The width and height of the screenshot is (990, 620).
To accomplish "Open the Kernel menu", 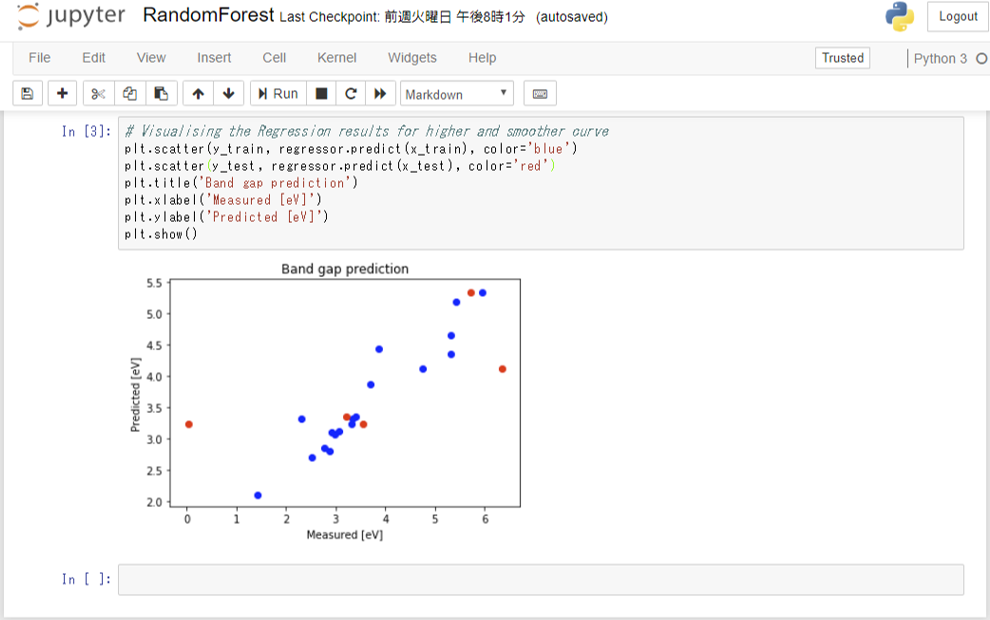I will tap(336, 58).
